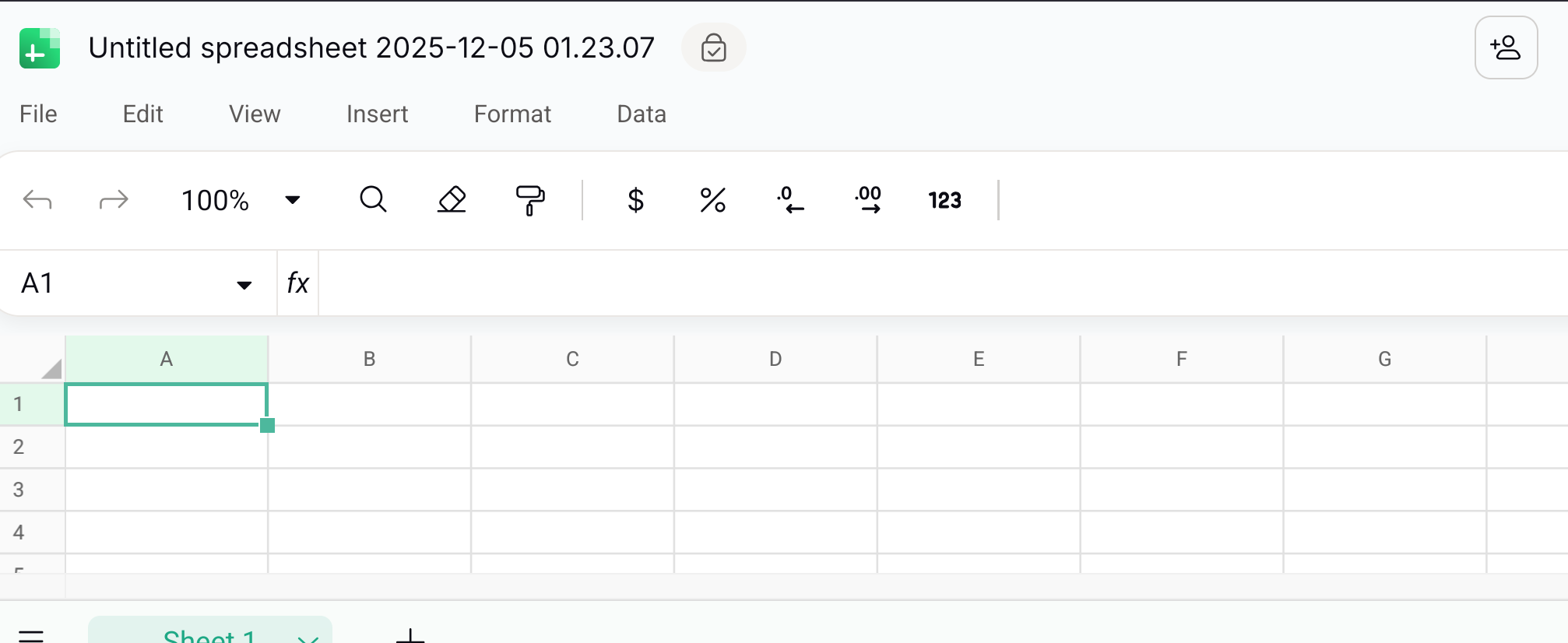This screenshot has height=643, width=1568.
Task: Open the Data menu
Action: pos(642,114)
